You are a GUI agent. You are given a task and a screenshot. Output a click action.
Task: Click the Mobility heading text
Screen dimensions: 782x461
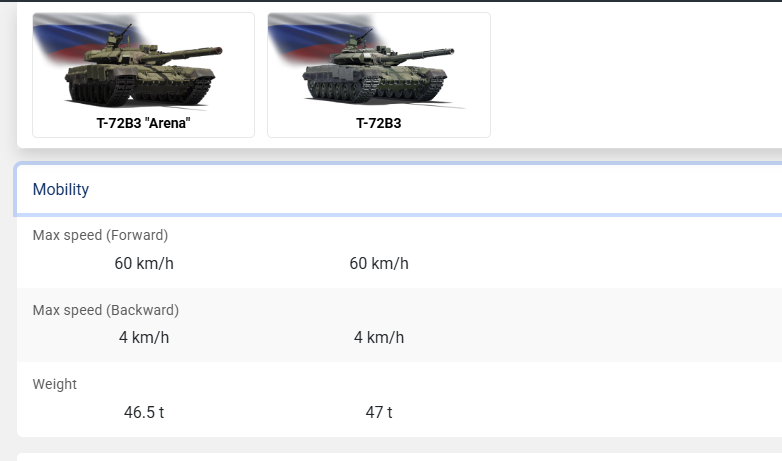[x=61, y=190]
